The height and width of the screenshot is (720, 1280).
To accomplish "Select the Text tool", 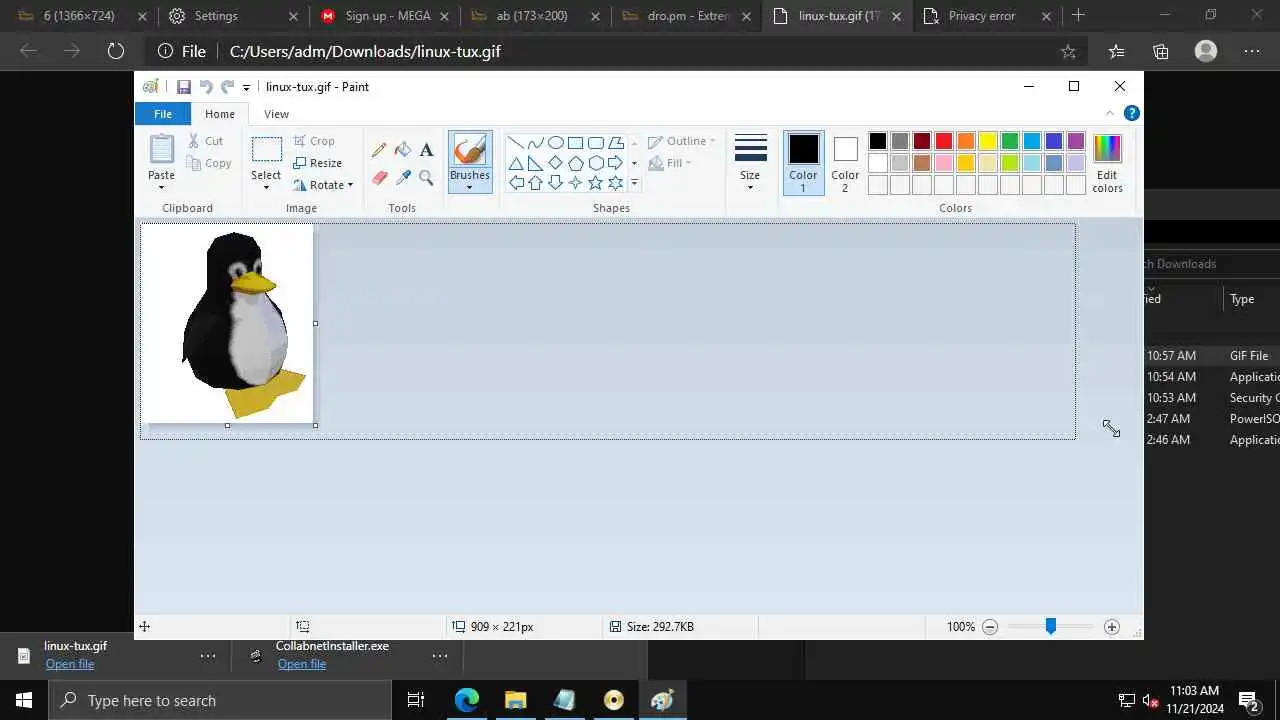I will pos(426,150).
